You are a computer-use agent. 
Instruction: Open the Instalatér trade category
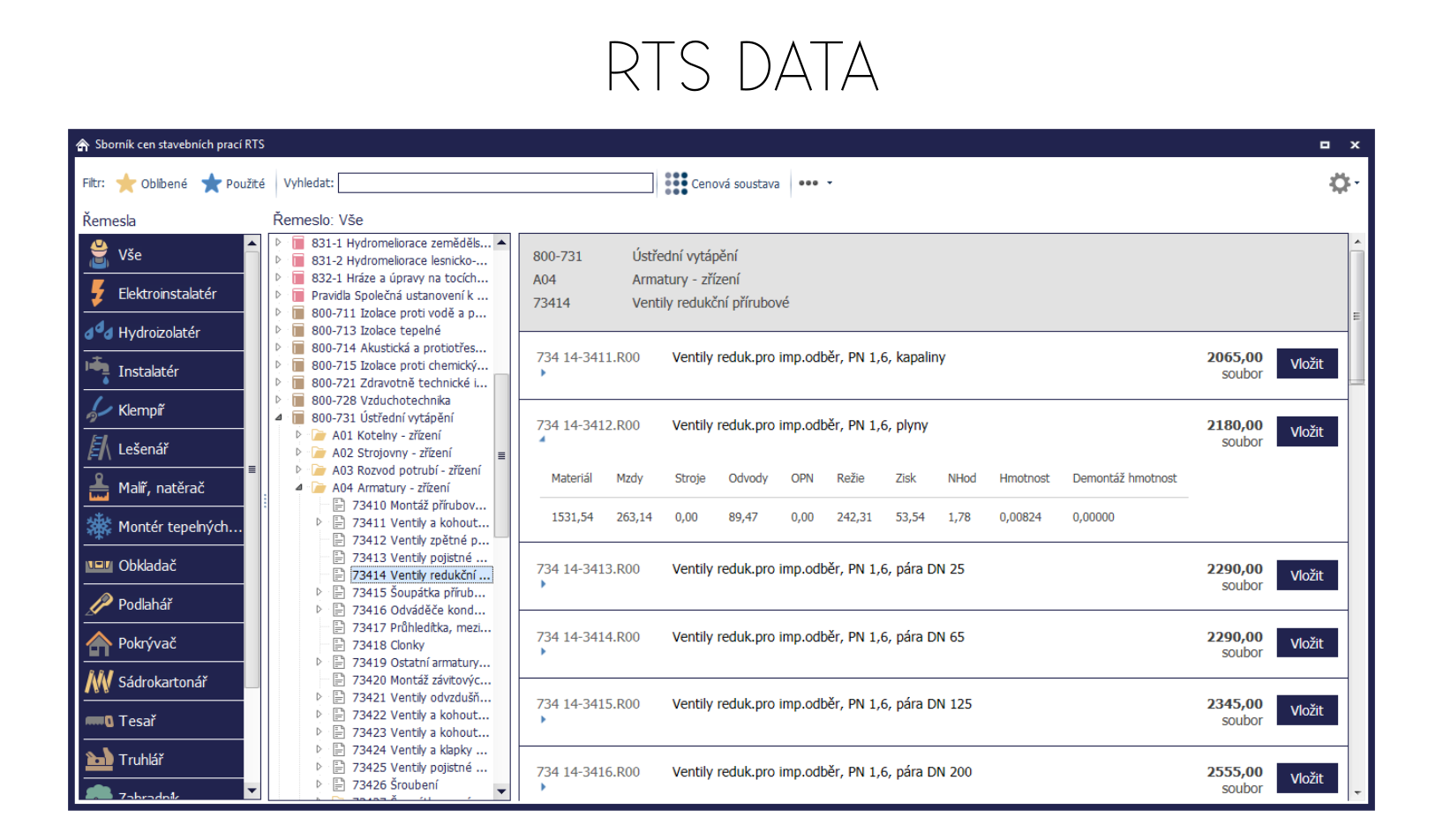coord(163,371)
